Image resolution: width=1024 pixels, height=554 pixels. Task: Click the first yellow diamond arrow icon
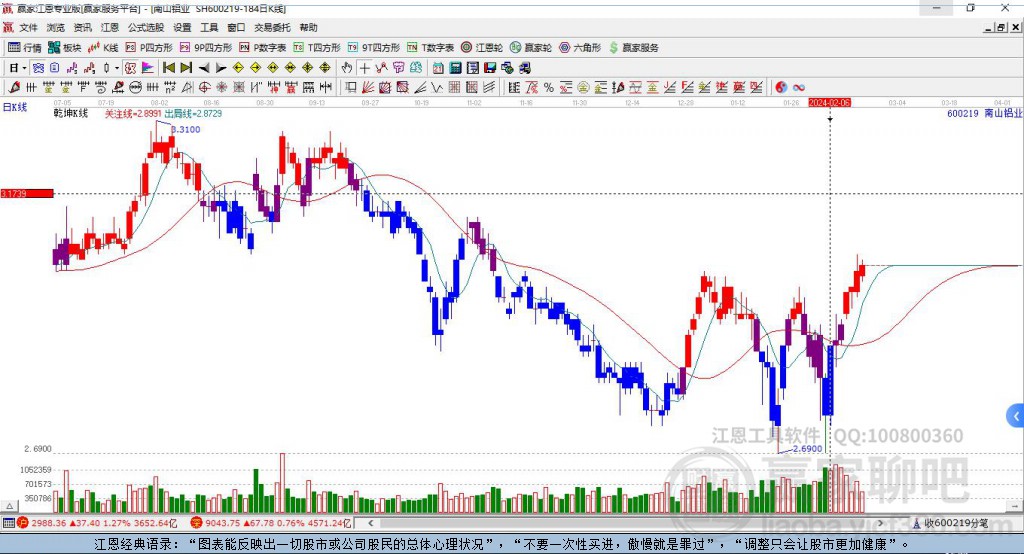[x=238, y=68]
